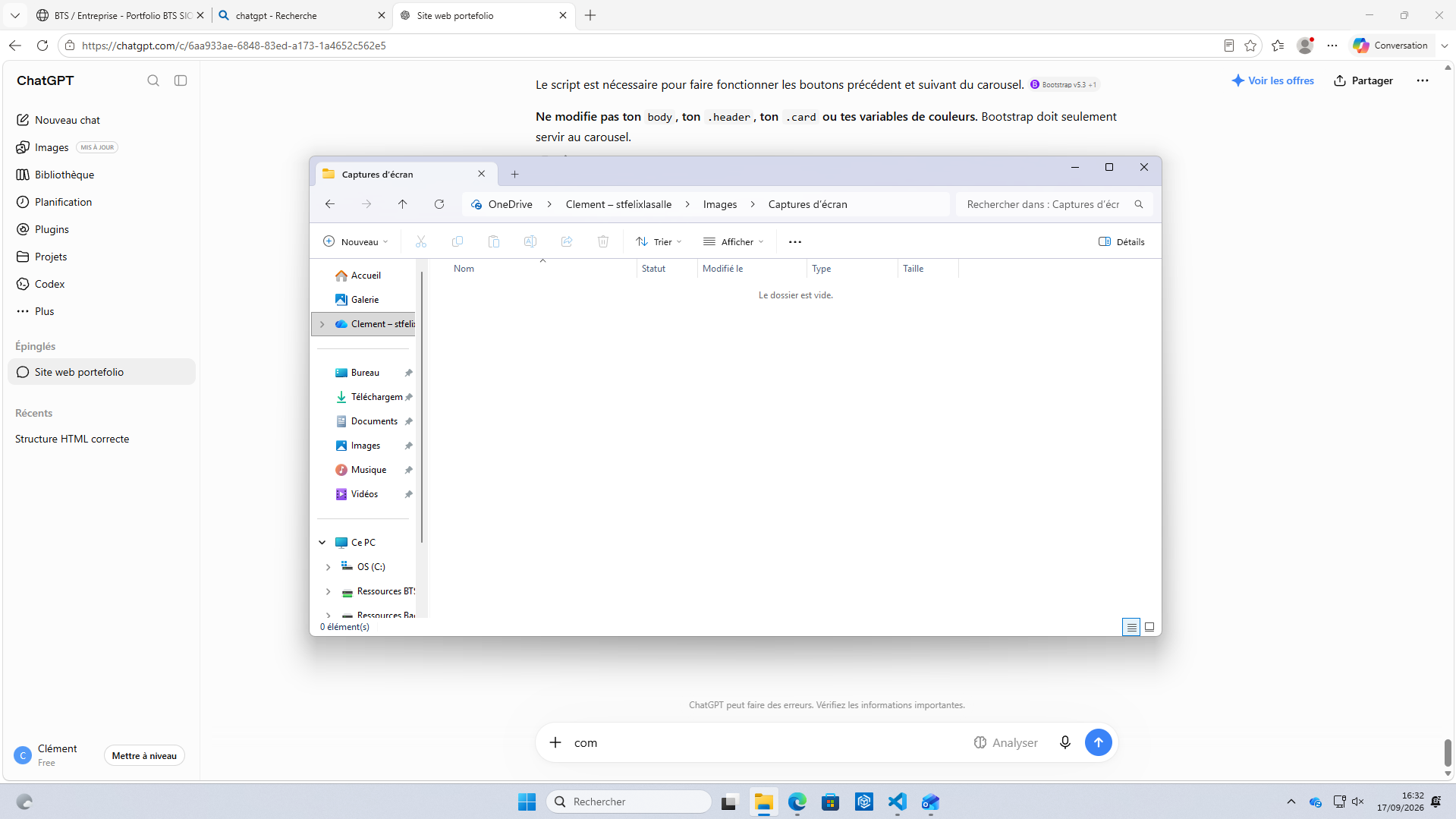Click the Refresh icon in File Explorer
Image resolution: width=1456 pixels, height=819 pixels.
pos(439,204)
